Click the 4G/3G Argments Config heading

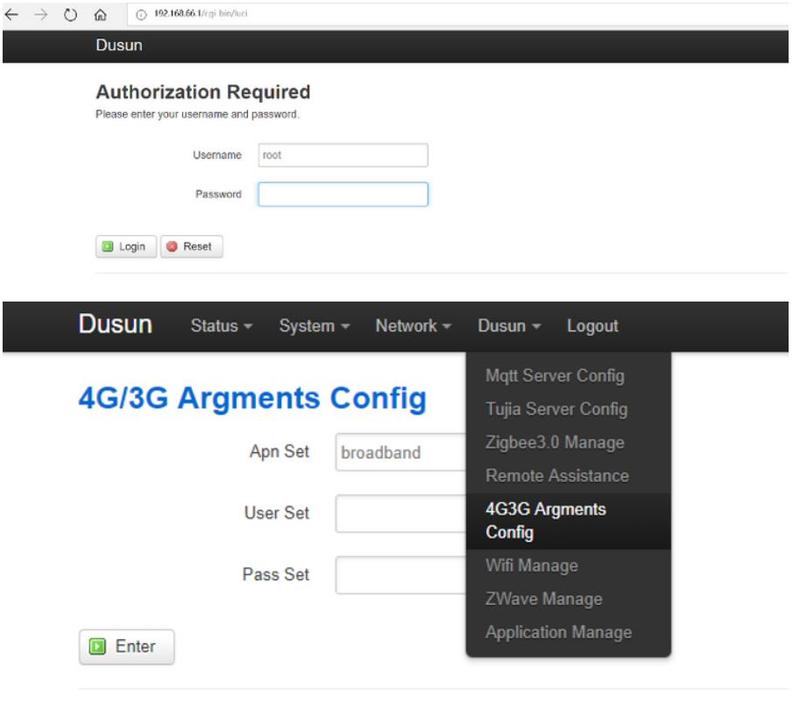[x=253, y=399]
